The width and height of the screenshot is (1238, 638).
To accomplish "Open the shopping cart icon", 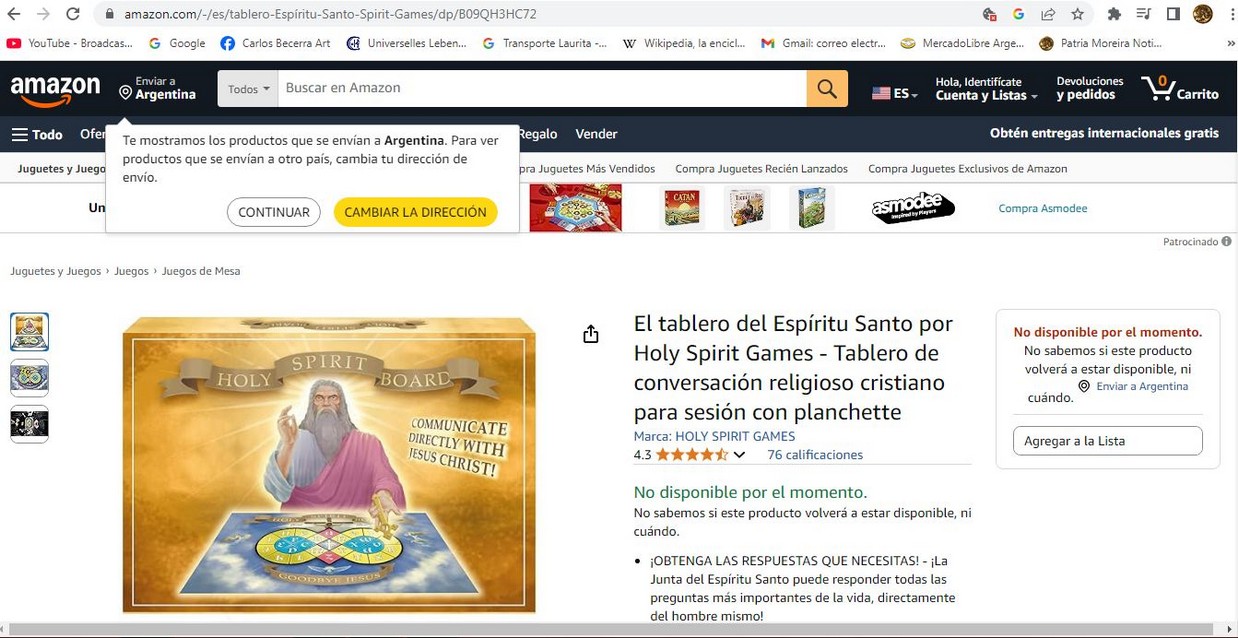I will 1180,88.
